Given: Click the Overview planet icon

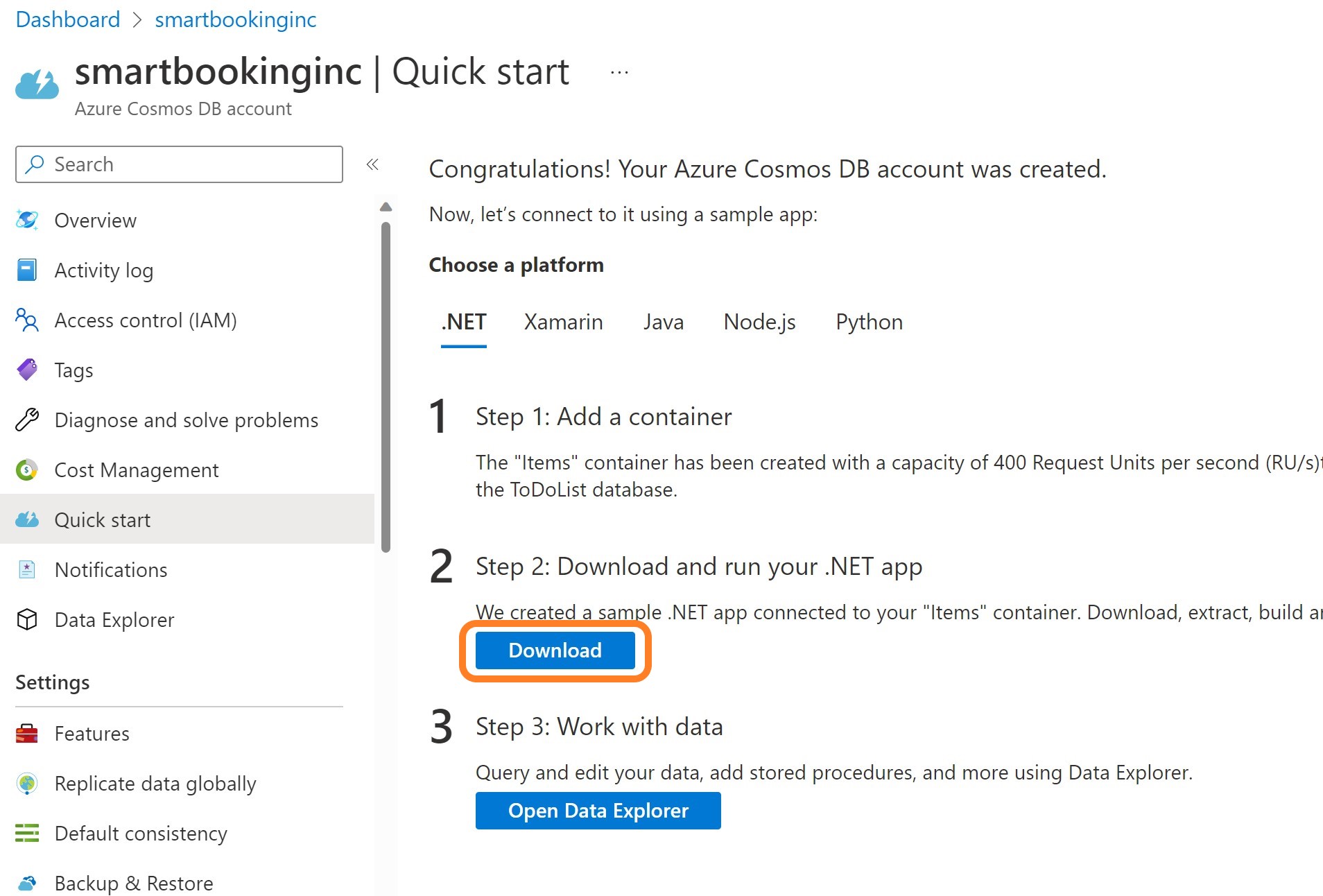Looking at the screenshot, I should pyautogui.click(x=27, y=221).
